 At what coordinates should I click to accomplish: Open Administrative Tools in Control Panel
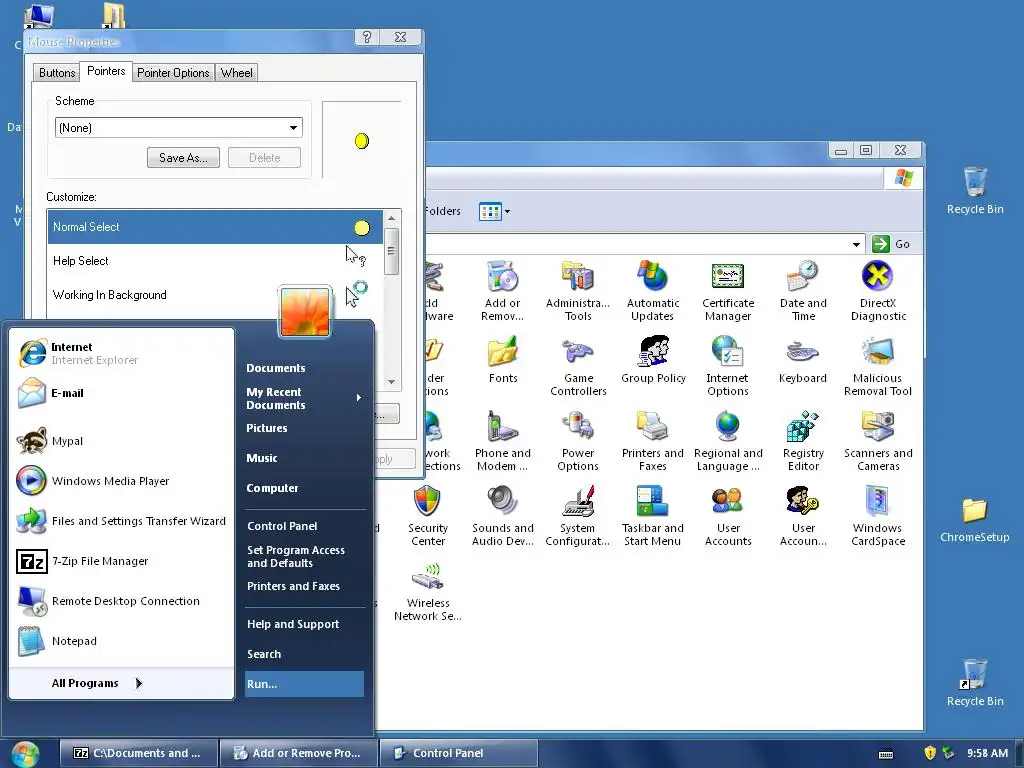coord(578,291)
